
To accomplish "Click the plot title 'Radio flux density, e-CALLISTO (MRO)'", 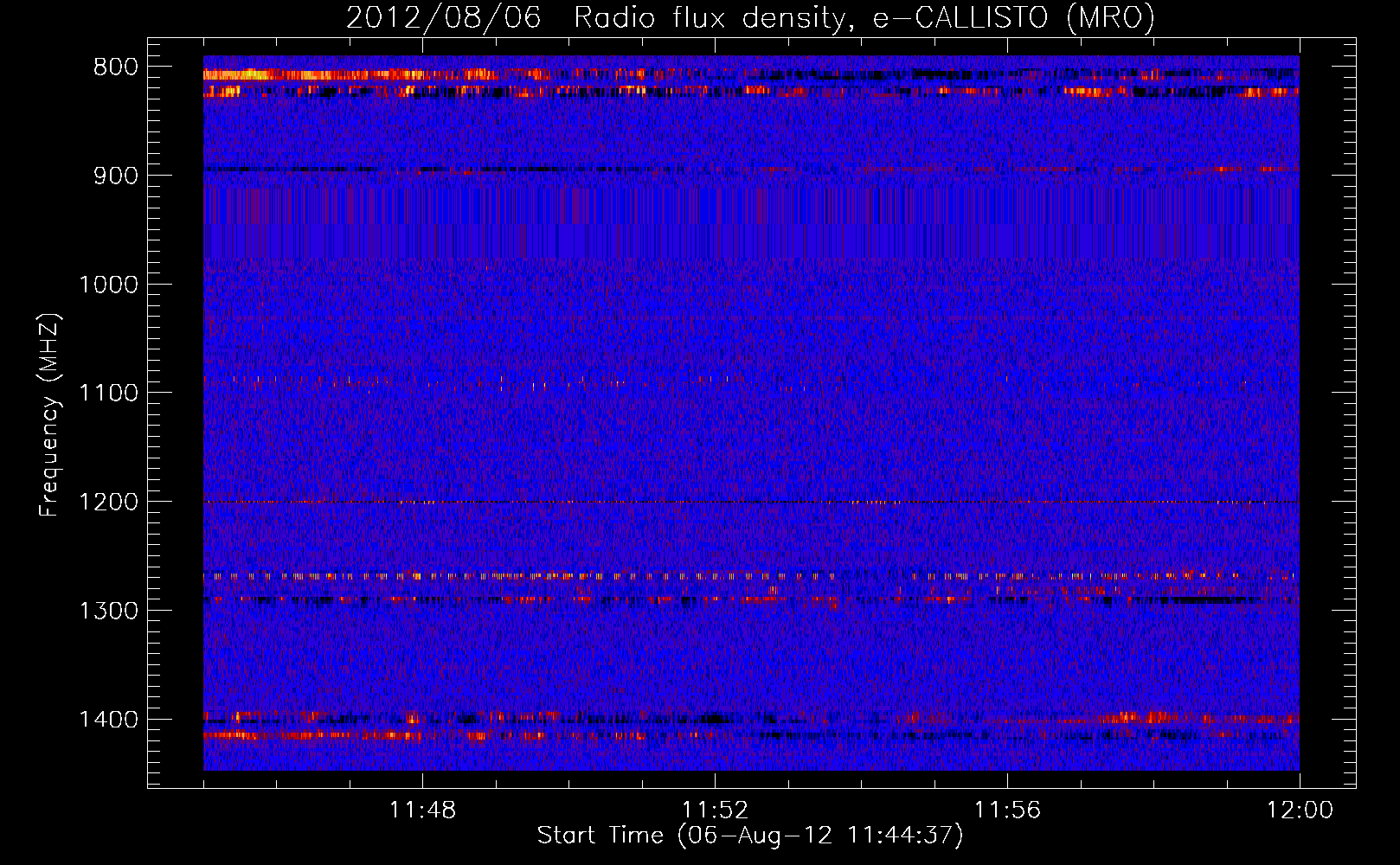I will pos(864,17).
